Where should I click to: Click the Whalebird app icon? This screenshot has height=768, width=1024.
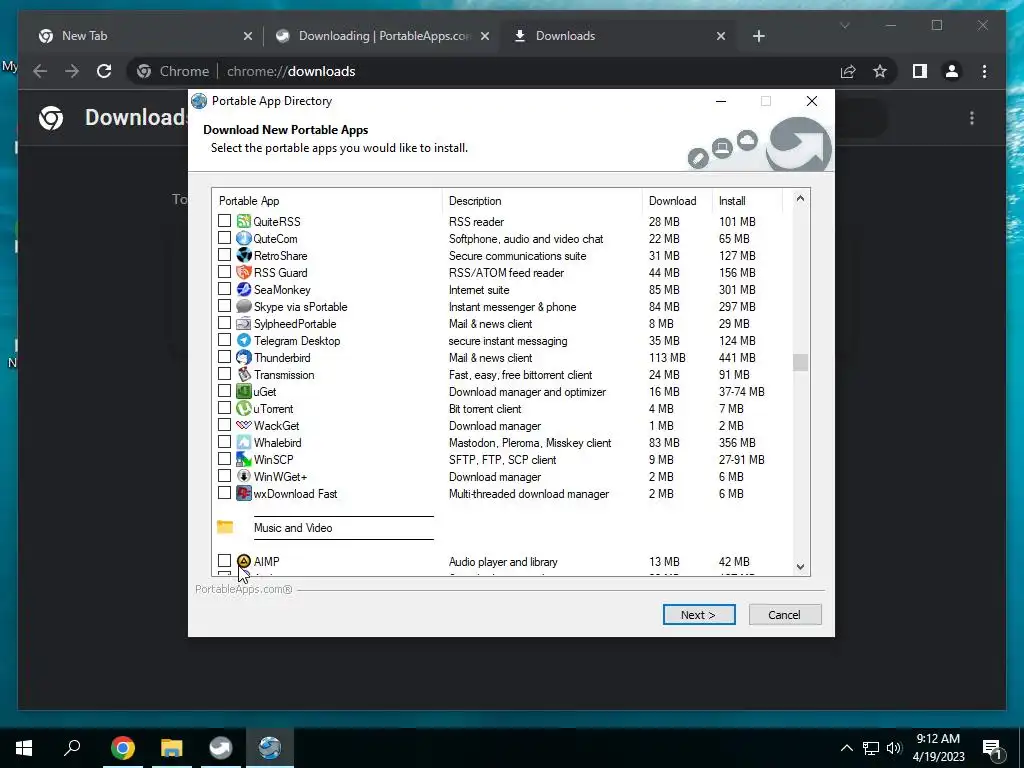coord(244,442)
